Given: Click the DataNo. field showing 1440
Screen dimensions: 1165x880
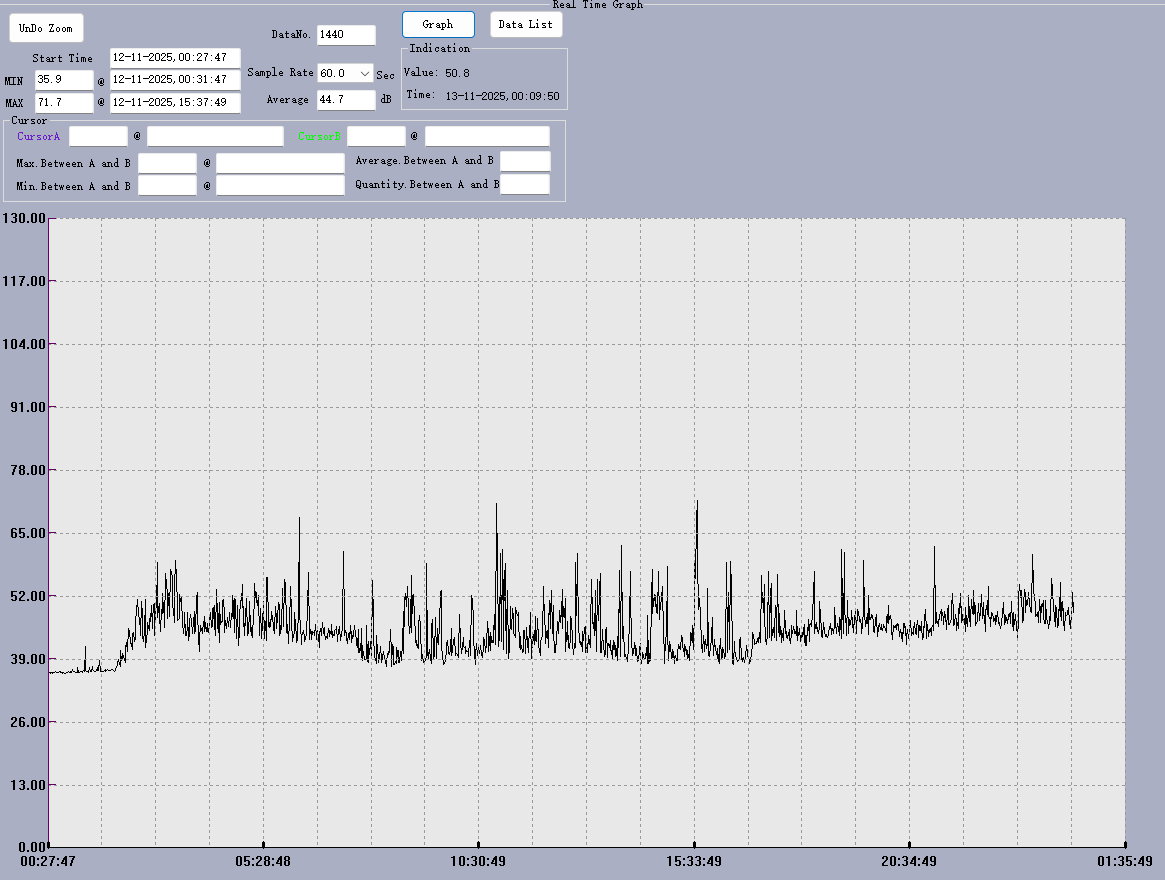Looking at the screenshot, I should 346,35.
